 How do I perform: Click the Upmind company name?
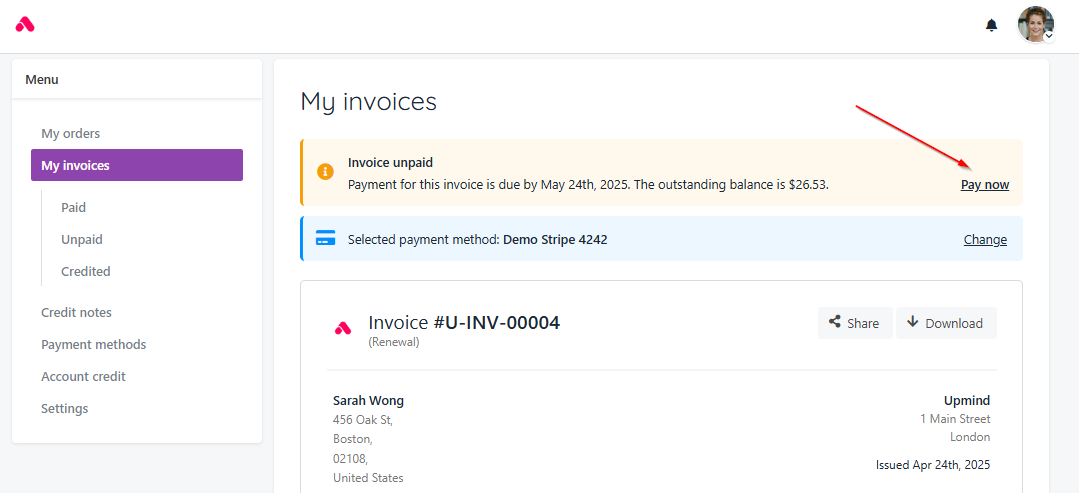pyautogui.click(x=967, y=401)
